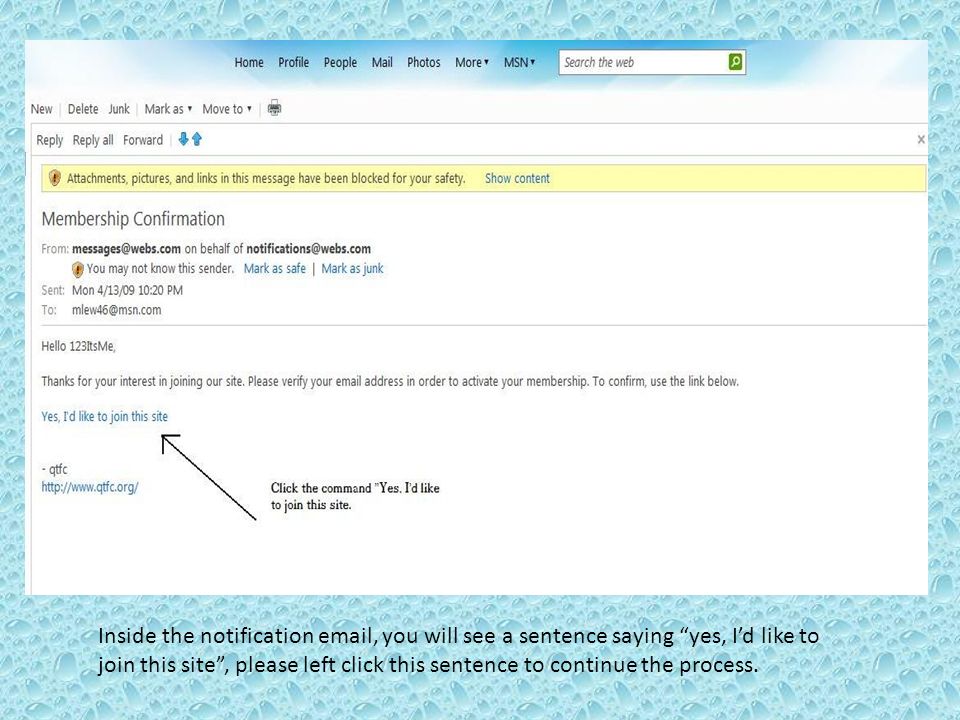Image resolution: width=960 pixels, height=720 pixels.
Task: Open the Photos menu item
Action: [x=424, y=62]
